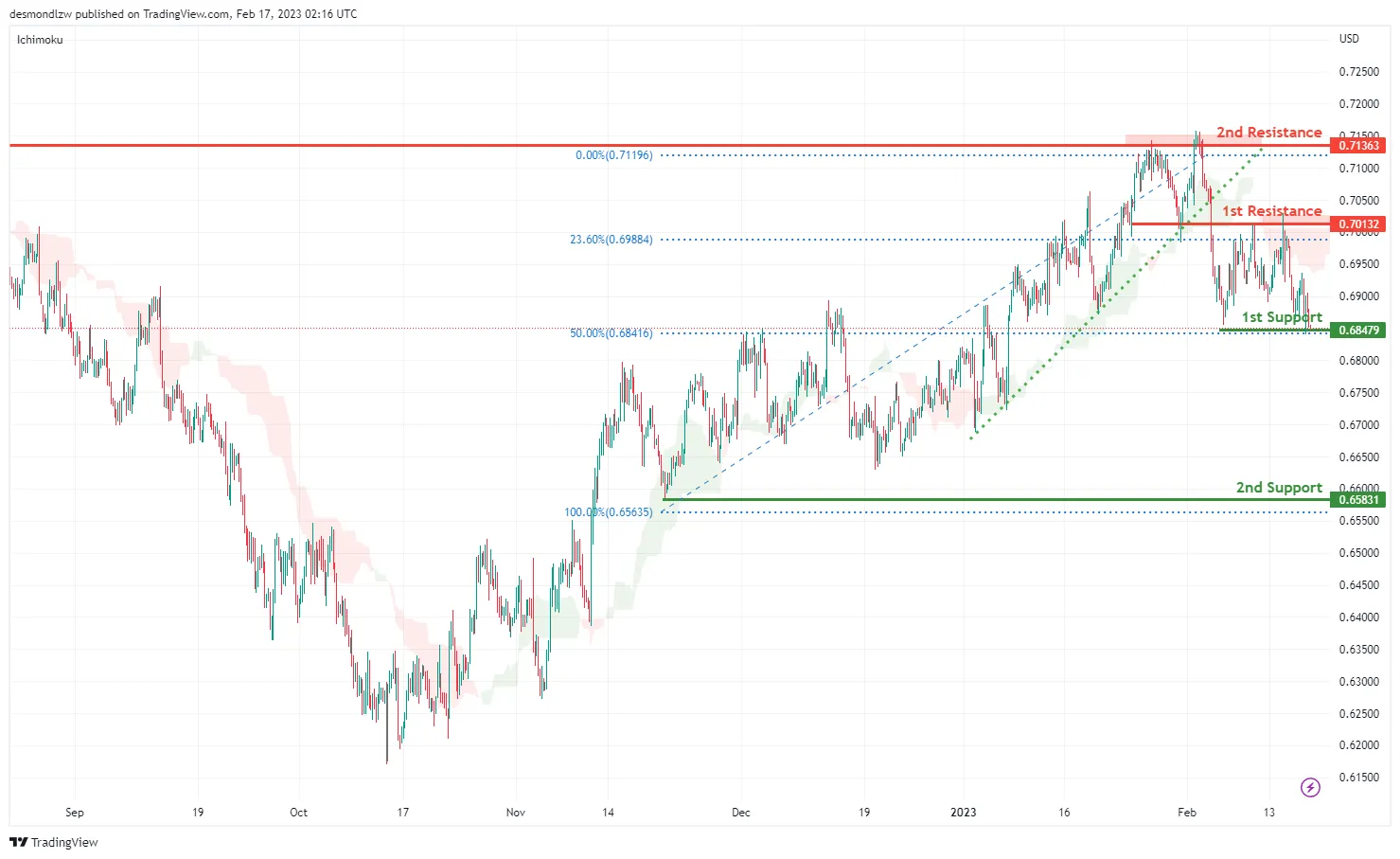The width and height of the screenshot is (1400, 859).
Task: Click the 0.63500 price axis value
Action: coord(1359,650)
